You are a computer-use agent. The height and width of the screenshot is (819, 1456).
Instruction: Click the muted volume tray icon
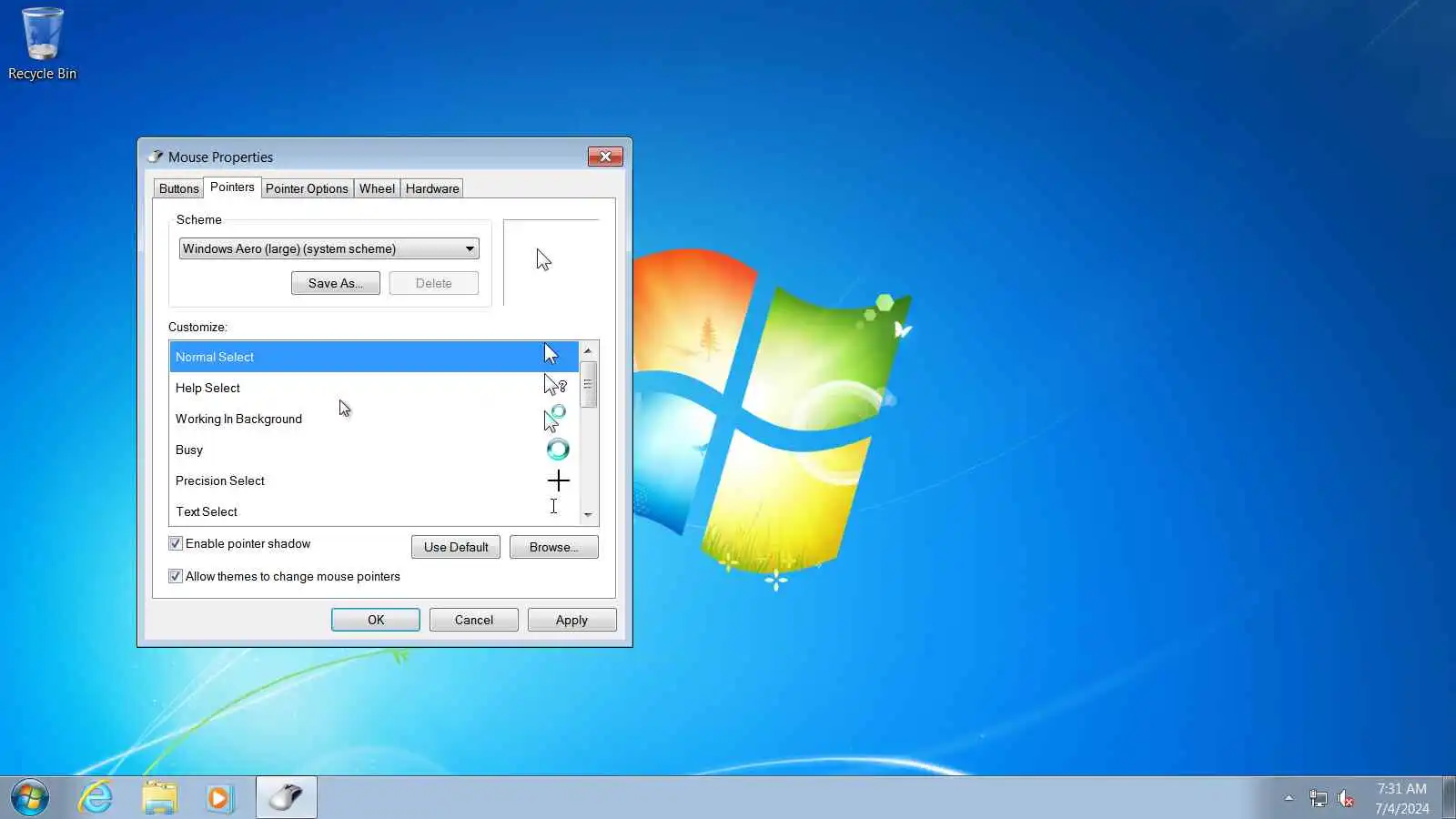[1346, 799]
